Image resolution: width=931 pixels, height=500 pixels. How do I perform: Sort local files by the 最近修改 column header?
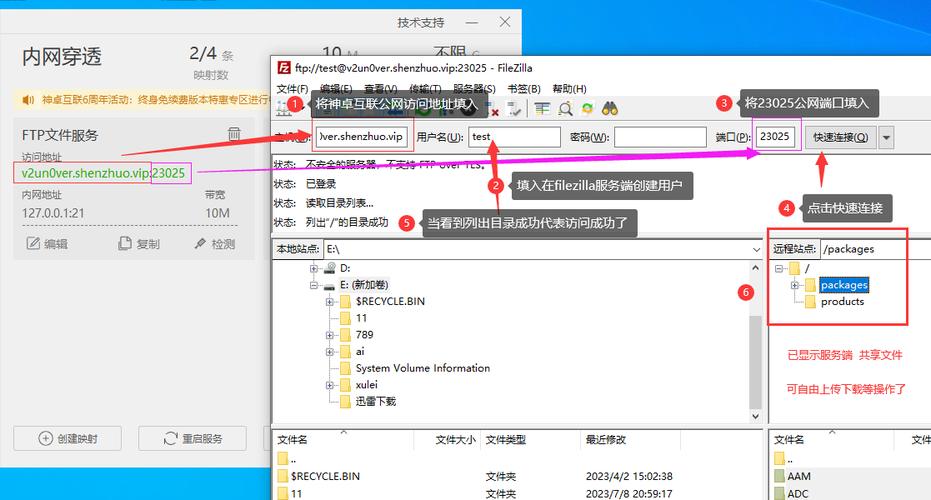click(x=630, y=440)
